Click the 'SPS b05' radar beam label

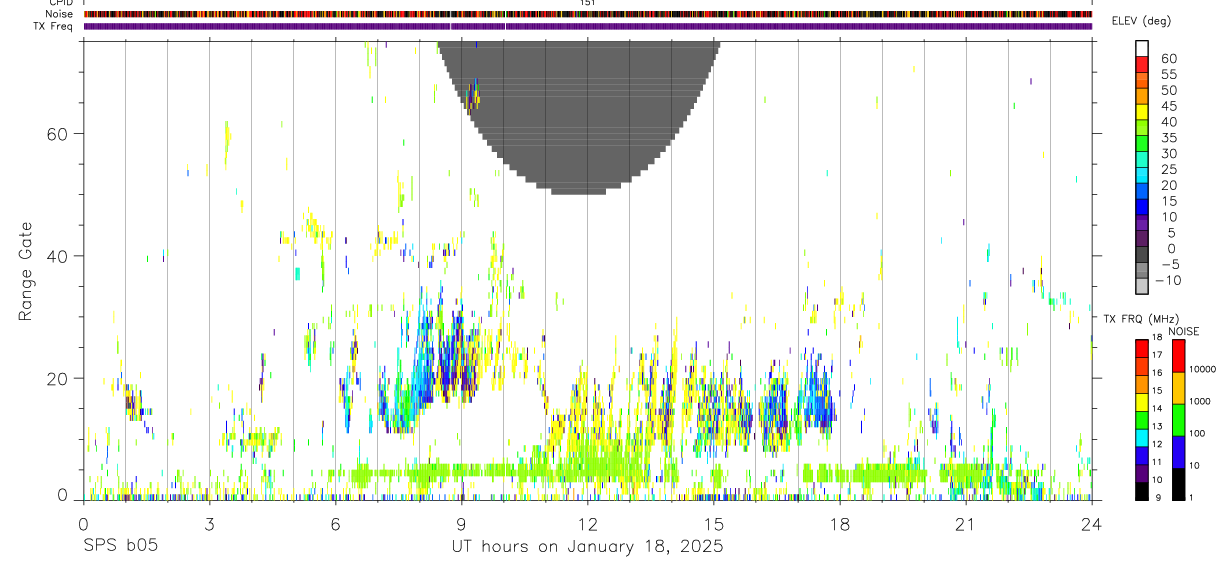pyautogui.click(x=120, y=547)
